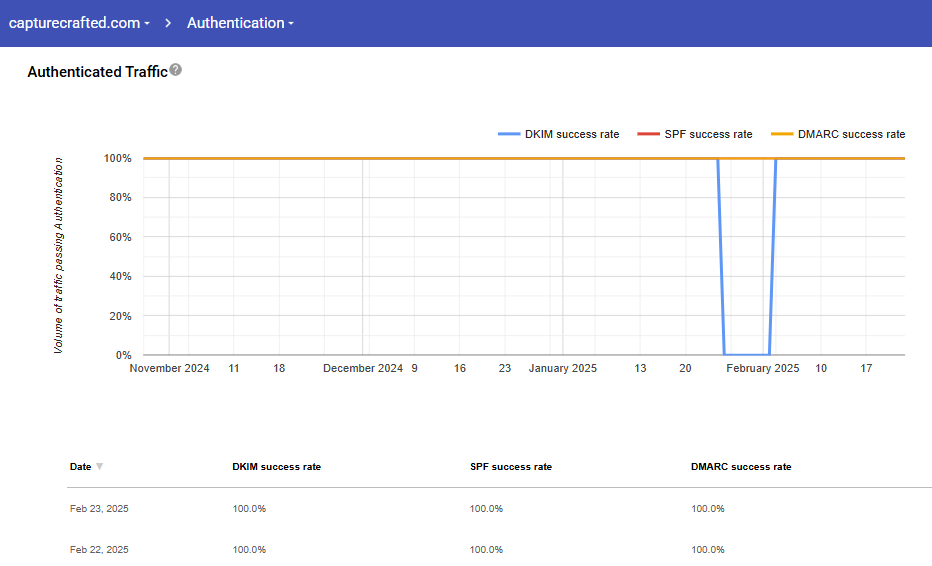This screenshot has height=566, width=932.
Task: Toggle SPF success rate legend label
Action: 708,134
